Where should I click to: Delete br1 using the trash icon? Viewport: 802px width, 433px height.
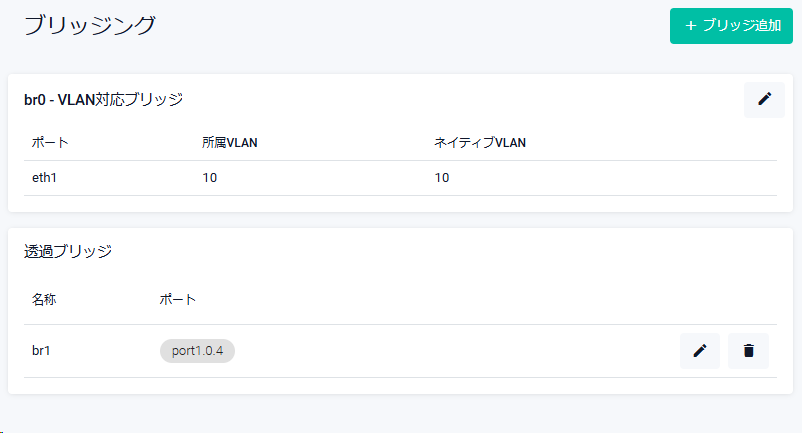[x=748, y=351]
